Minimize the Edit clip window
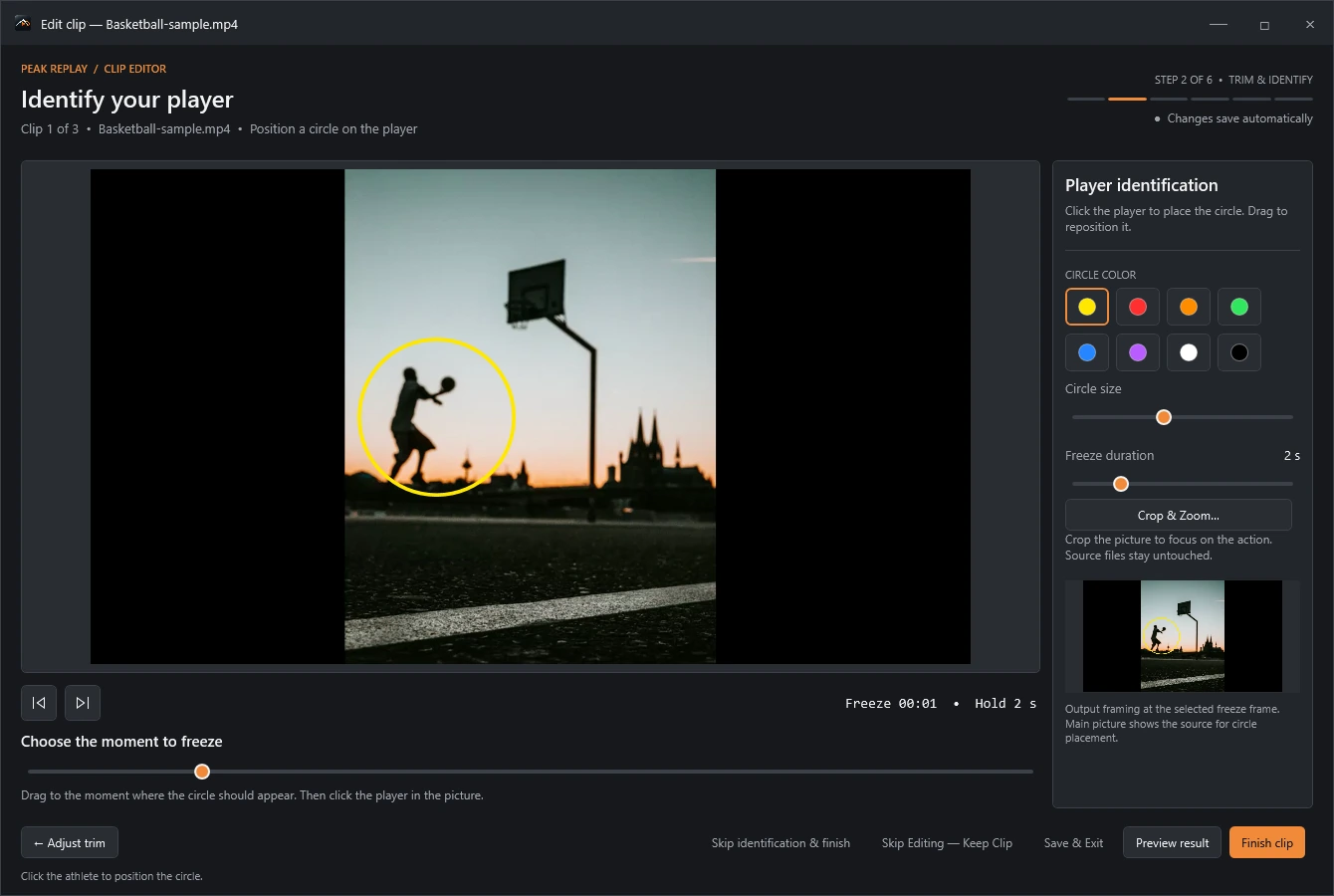Screen dimensions: 1334x896 pyautogui.click(x=1219, y=24)
